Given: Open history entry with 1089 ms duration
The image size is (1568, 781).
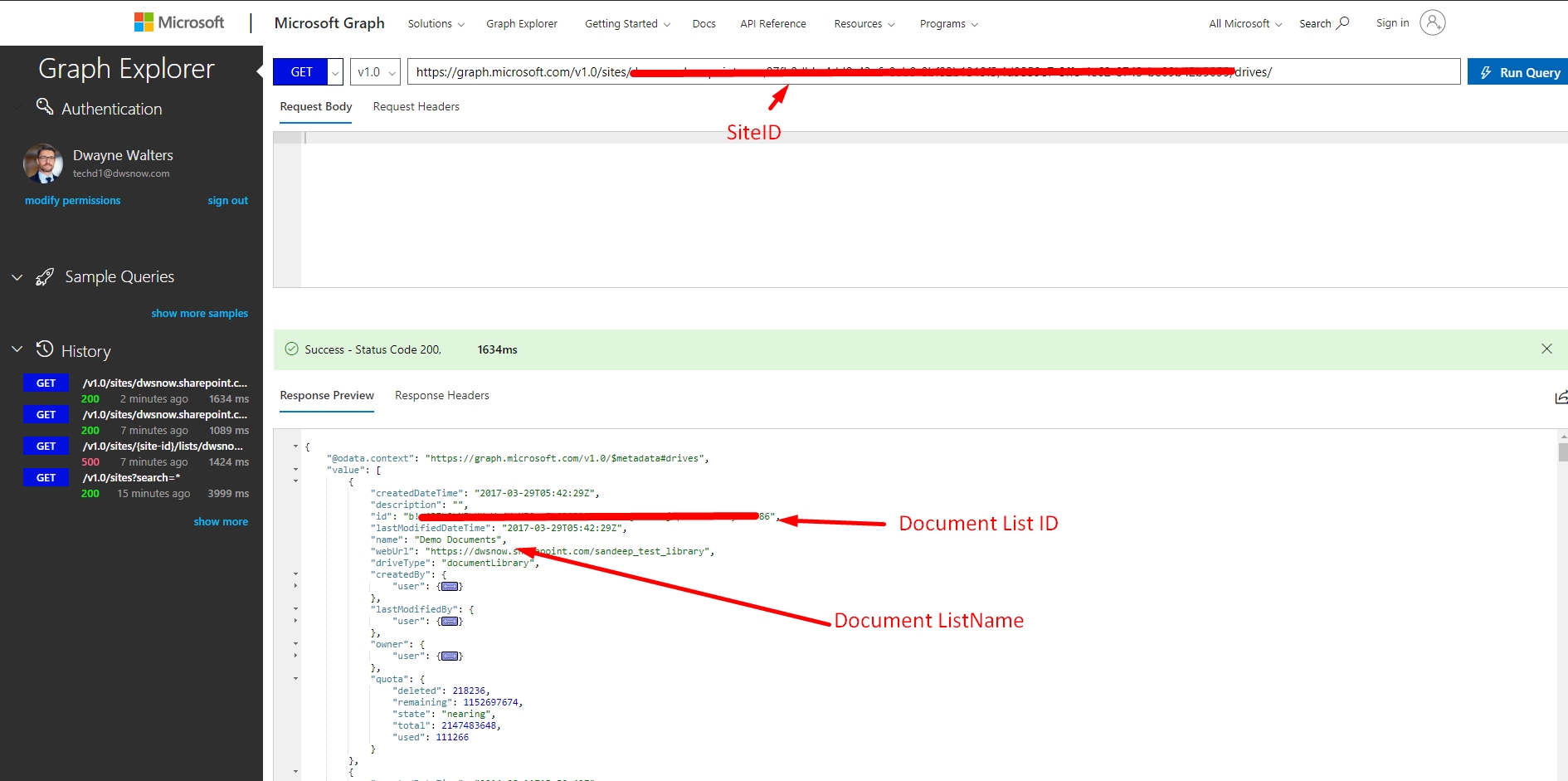Looking at the screenshot, I should pyautogui.click(x=137, y=422).
